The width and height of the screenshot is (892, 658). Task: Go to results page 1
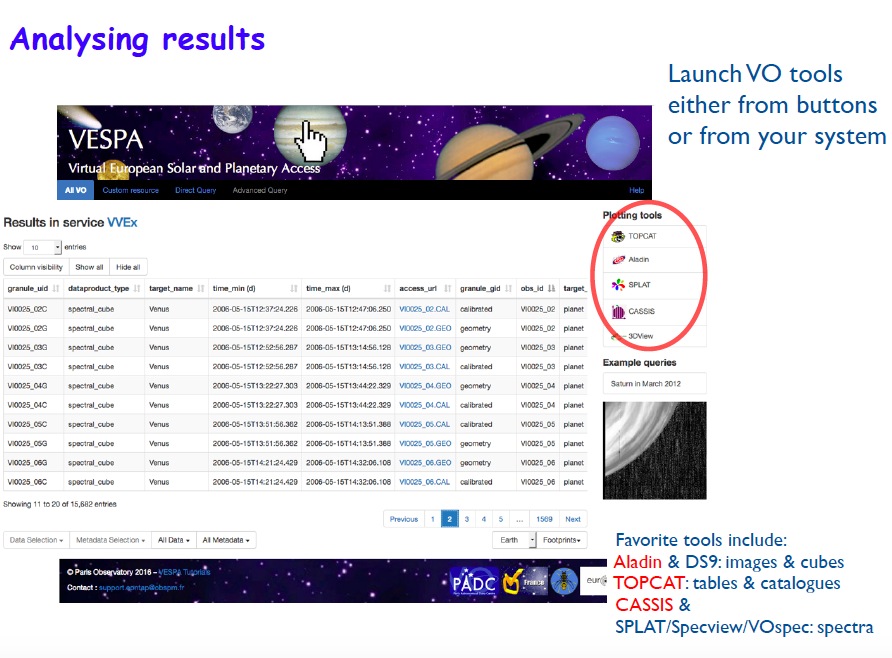tap(433, 519)
